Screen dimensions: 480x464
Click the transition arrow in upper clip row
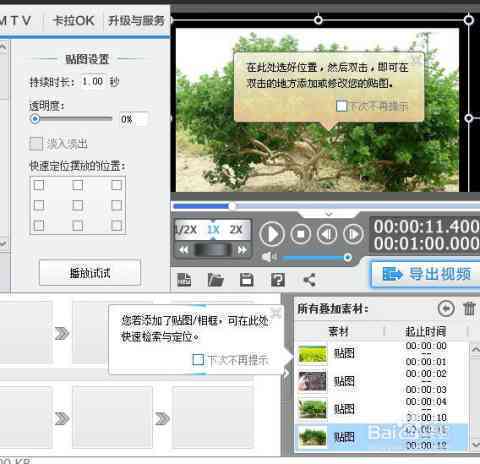pyautogui.click(x=62, y=333)
